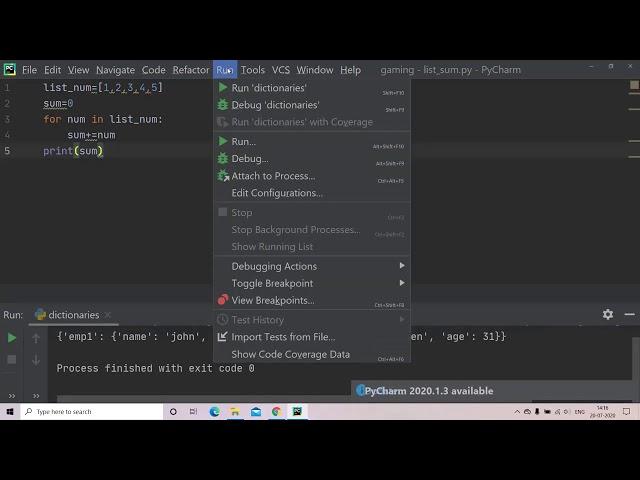The height and width of the screenshot is (480, 640).
Task: Open Windows Start menu
Action: click(10, 411)
